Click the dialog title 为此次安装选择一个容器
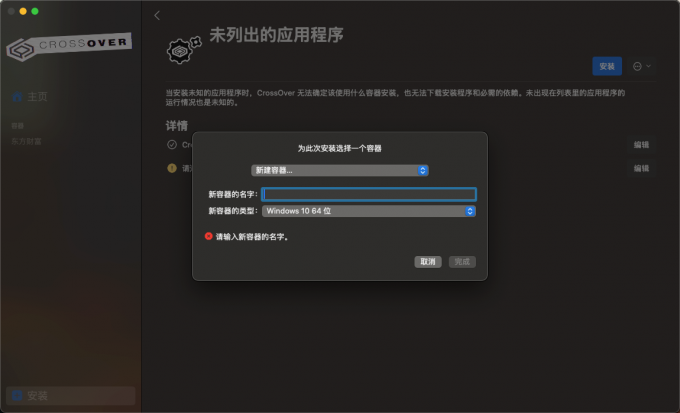Screen dimensions: 680x413 [340, 149]
